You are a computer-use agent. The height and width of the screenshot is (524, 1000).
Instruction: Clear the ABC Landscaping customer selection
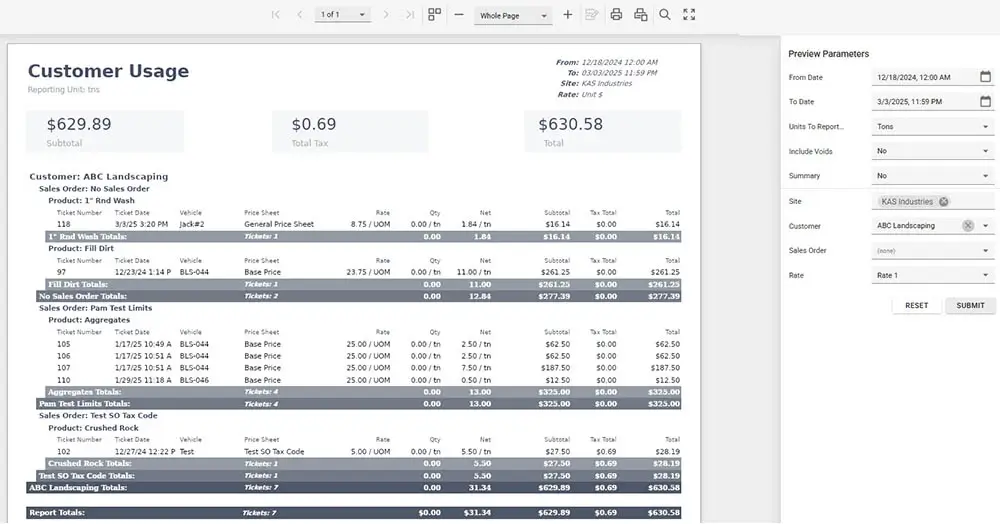(x=968, y=226)
